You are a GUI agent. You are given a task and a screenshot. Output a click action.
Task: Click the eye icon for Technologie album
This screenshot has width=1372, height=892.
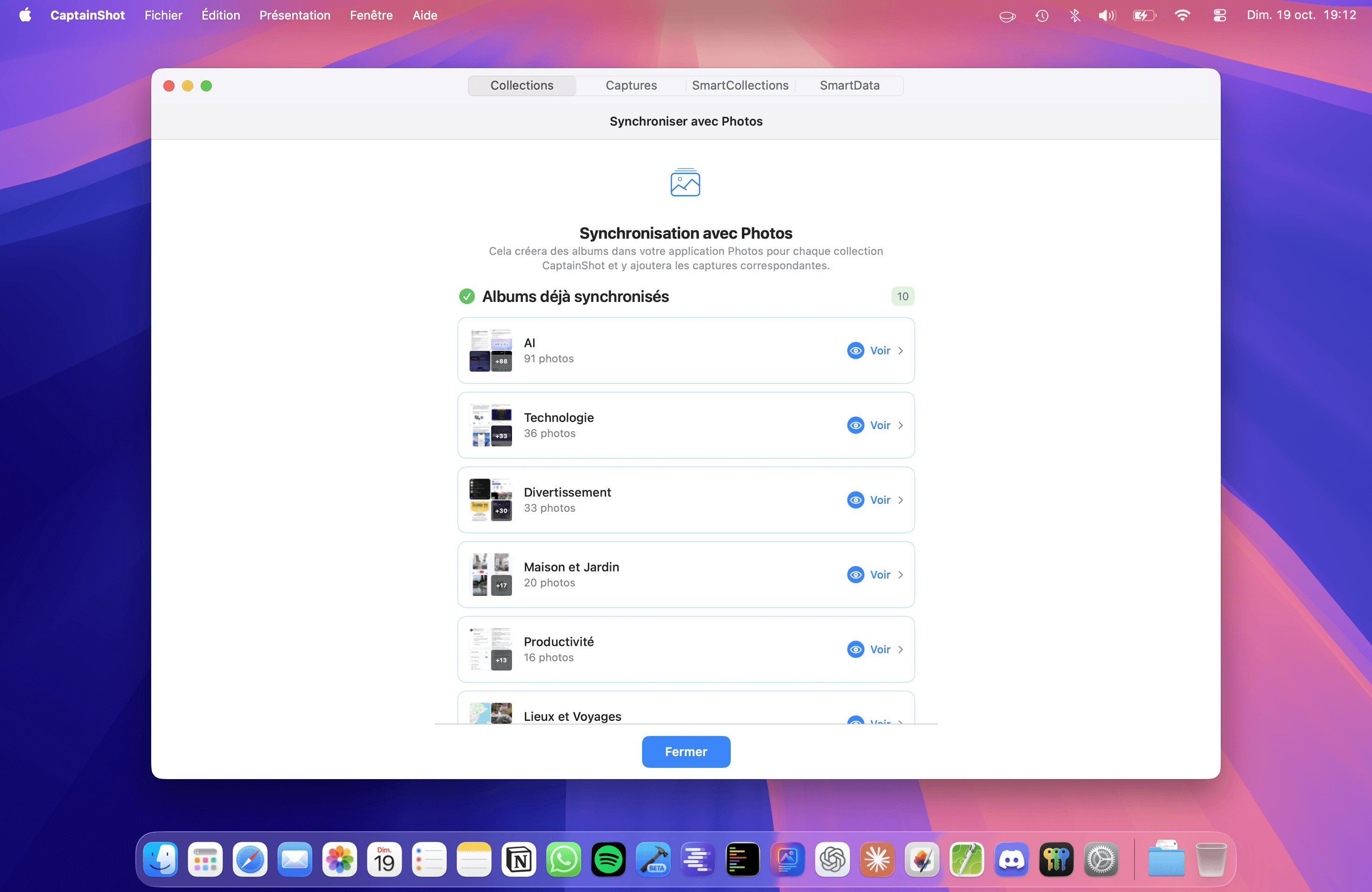[x=855, y=425]
